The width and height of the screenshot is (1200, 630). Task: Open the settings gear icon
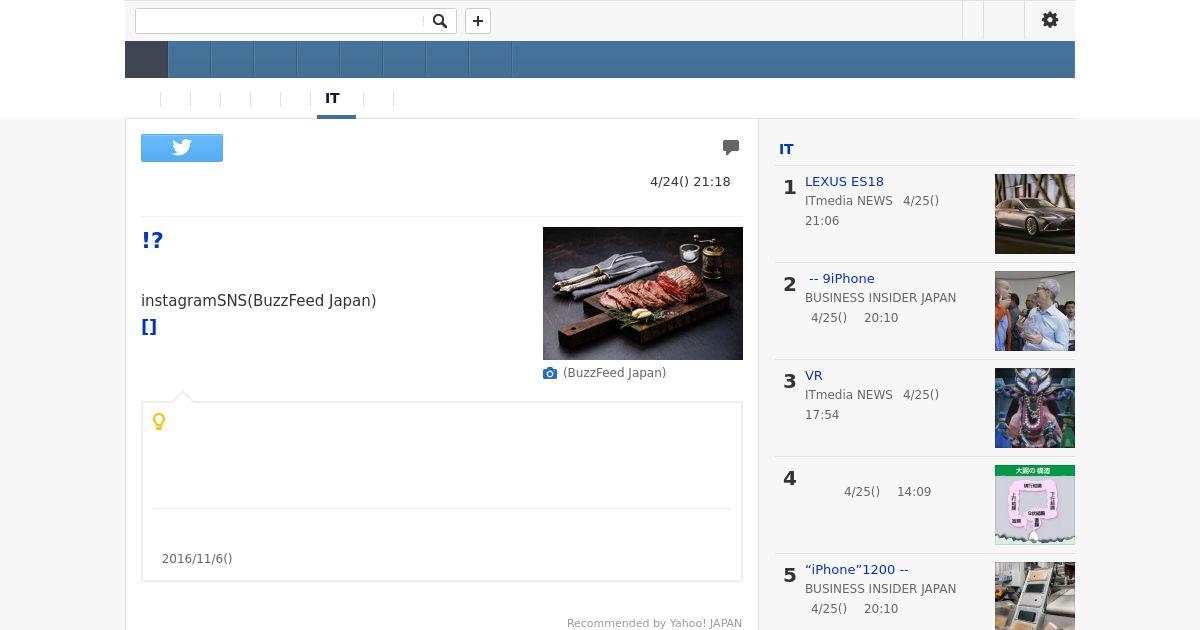[1050, 20]
